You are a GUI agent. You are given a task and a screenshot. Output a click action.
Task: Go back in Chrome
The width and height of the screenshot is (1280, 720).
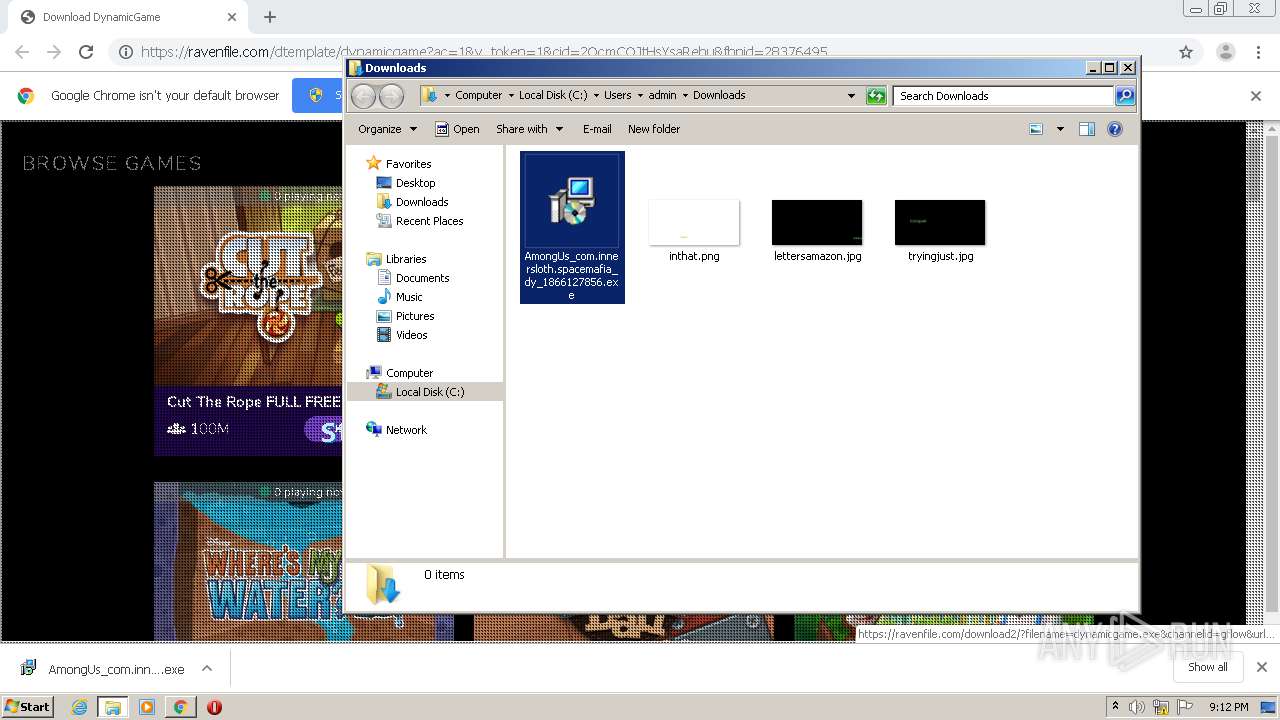click(22, 52)
